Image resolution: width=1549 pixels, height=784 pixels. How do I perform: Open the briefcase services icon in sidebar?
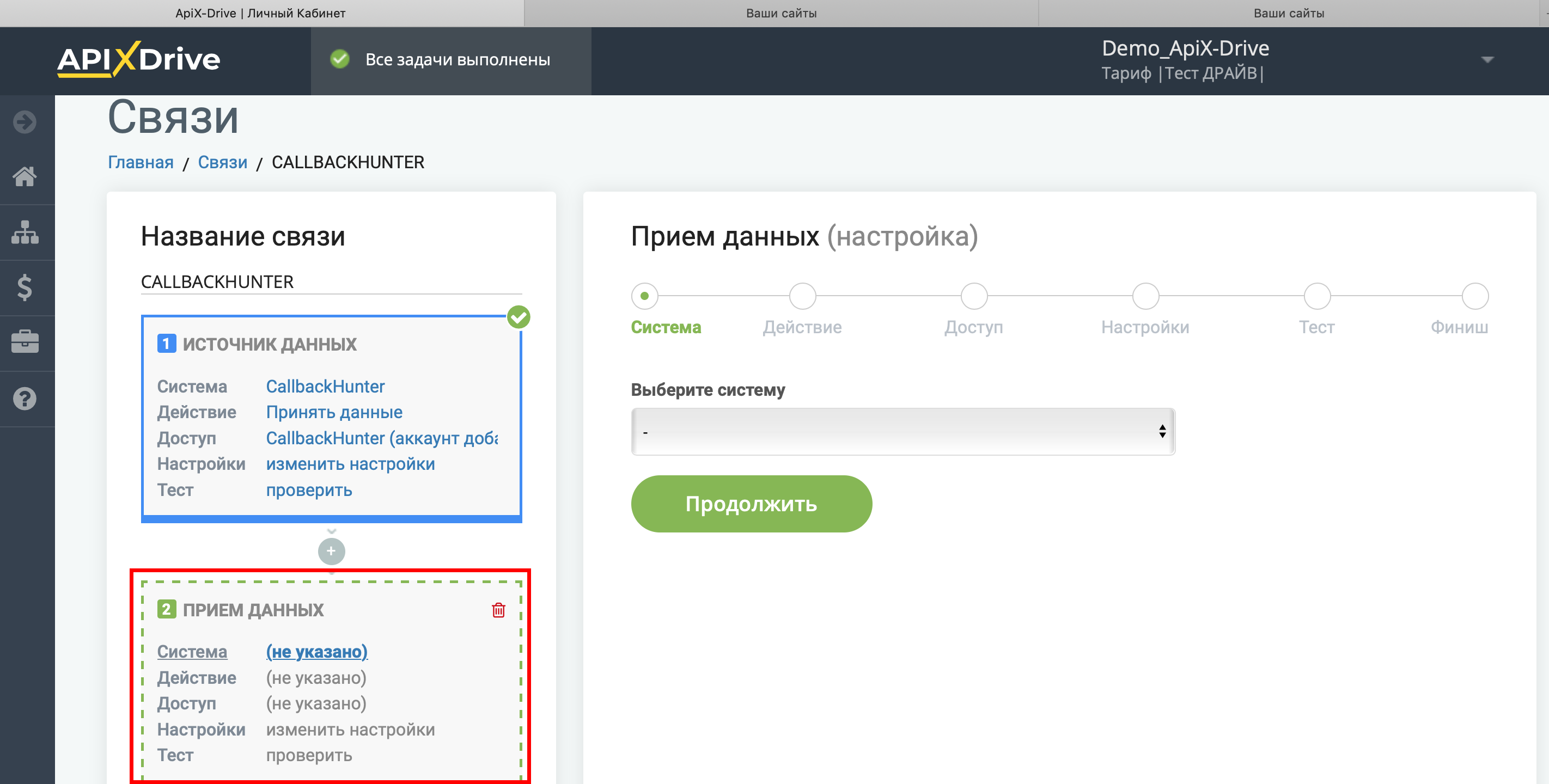click(25, 342)
